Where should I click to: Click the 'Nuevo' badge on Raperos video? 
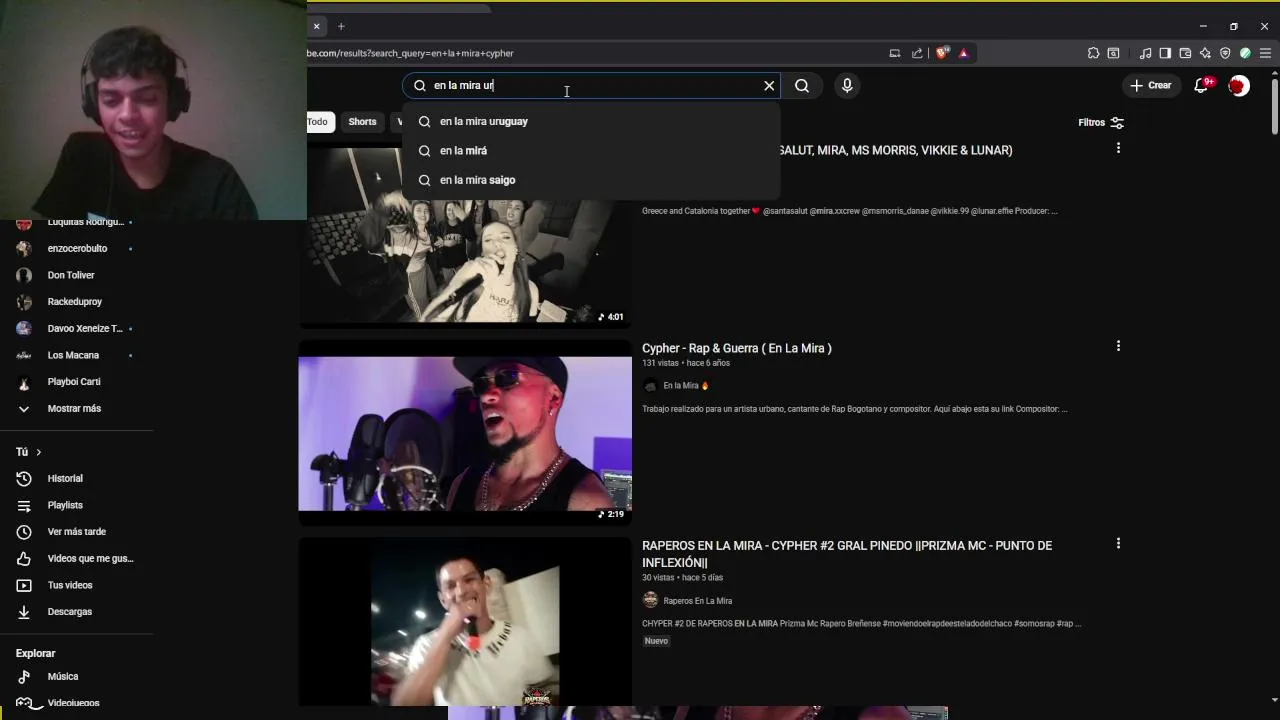(656, 641)
